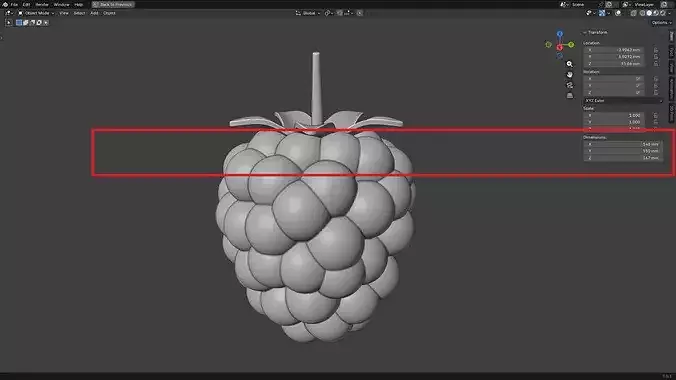Open the viewport Select menu

tap(79, 13)
